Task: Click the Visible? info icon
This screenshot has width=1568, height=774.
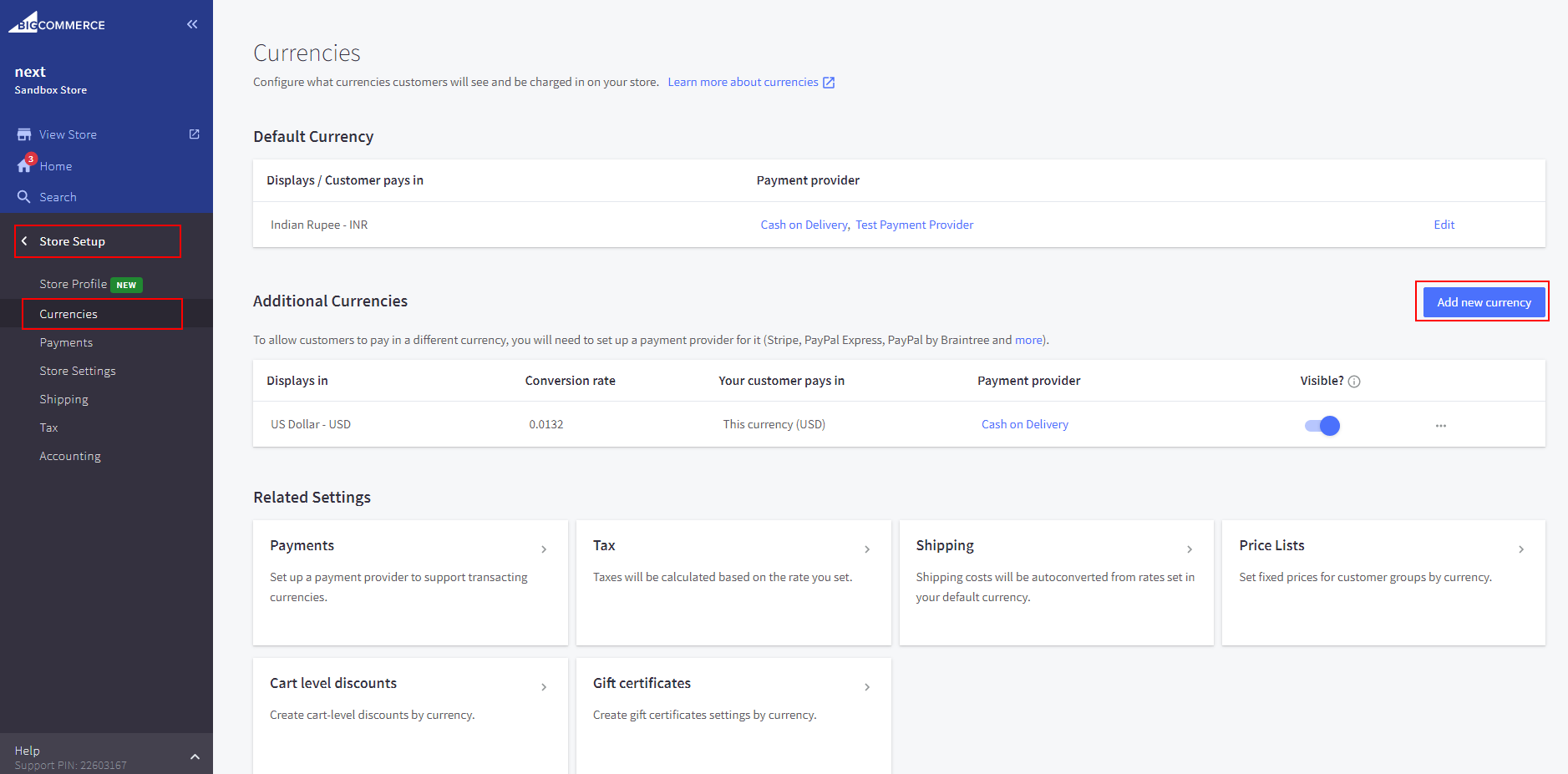Action: pyautogui.click(x=1354, y=382)
